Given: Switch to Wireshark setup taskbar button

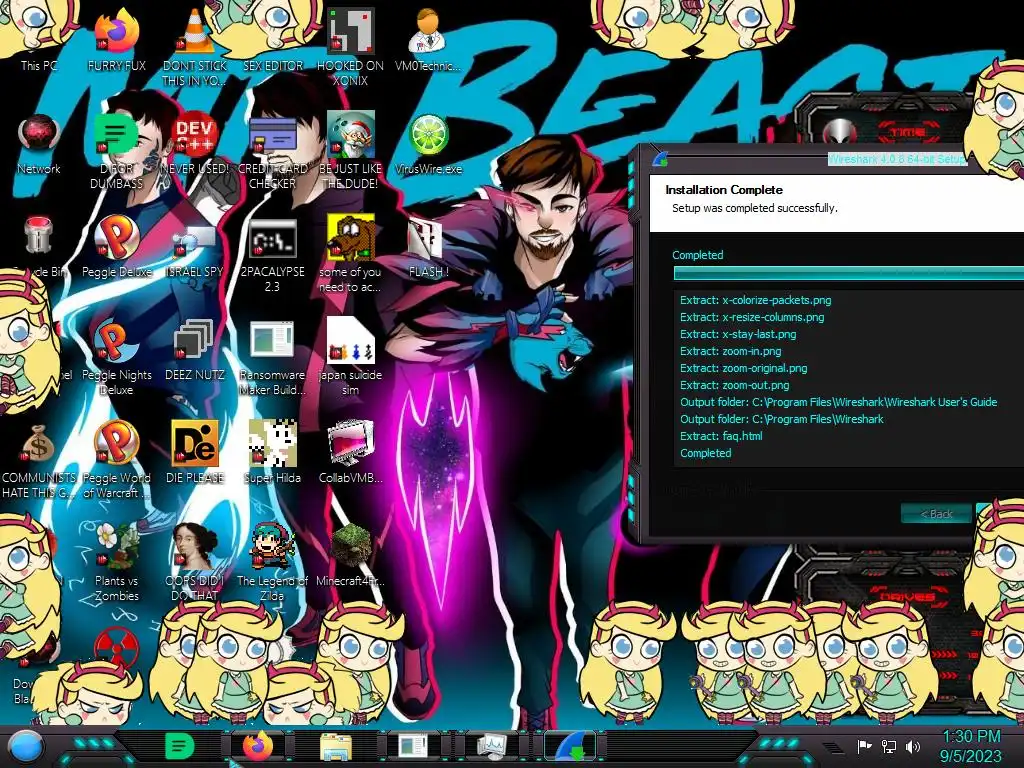Looking at the screenshot, I should pyautogui.click(x=570, y=747).
